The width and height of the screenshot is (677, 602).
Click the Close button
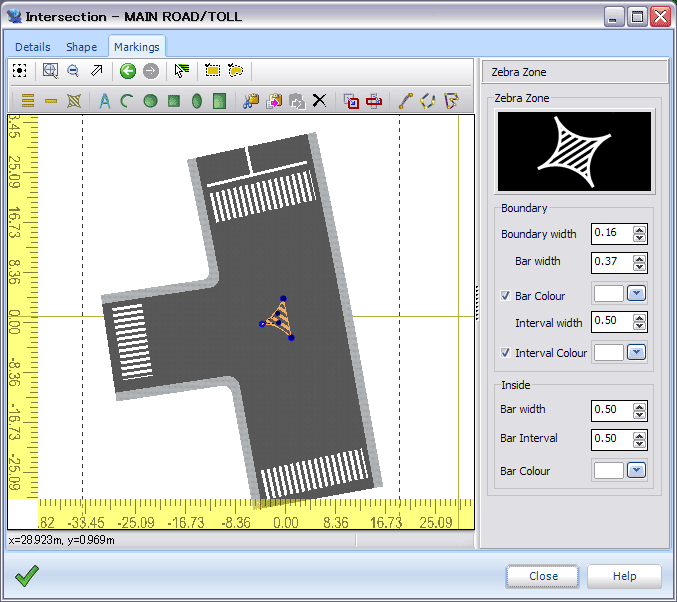[x=543, y=576]
